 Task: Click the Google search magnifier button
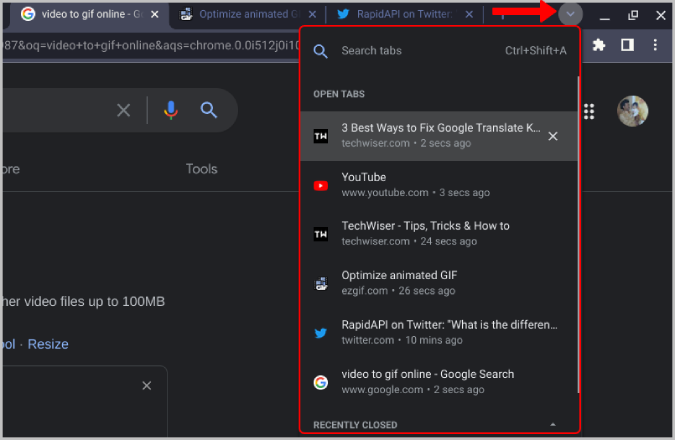[209, 110]
